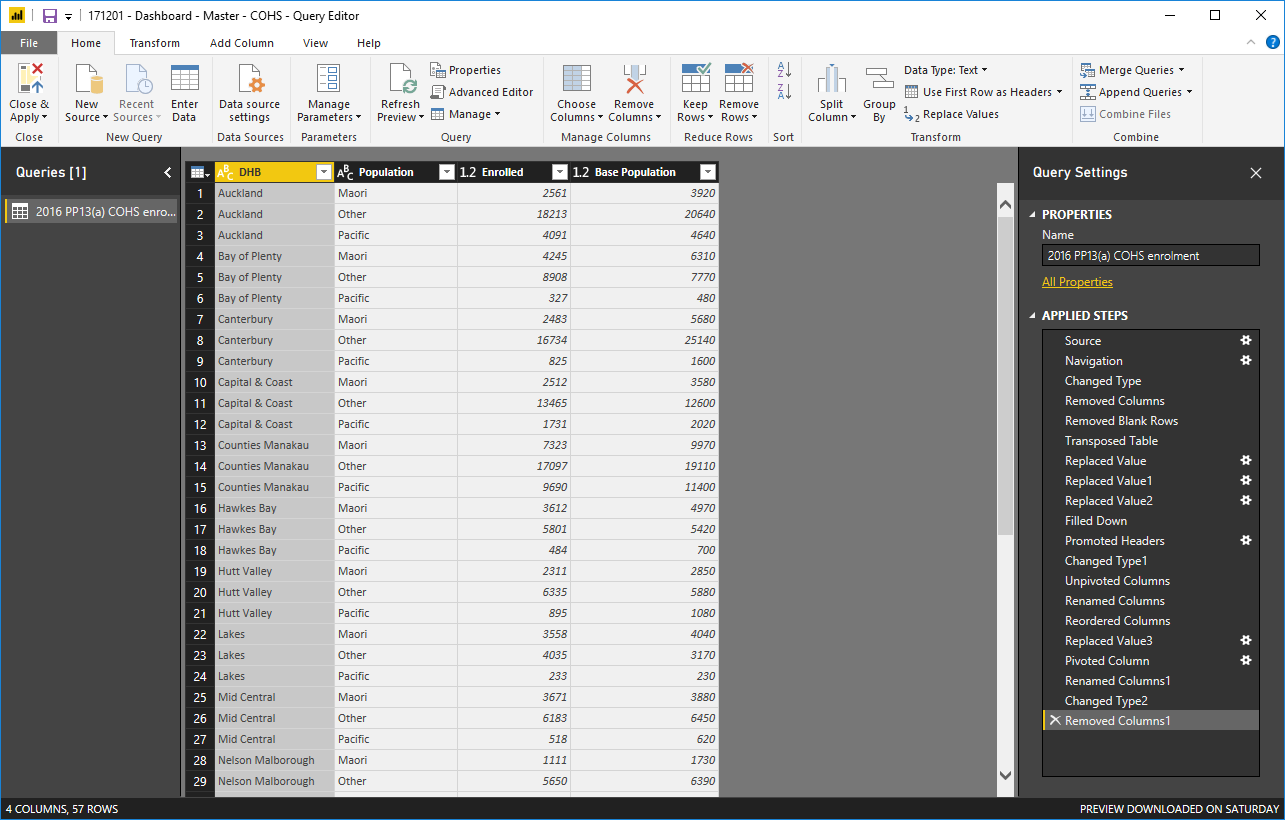
Task: Open the File menu tab
Action: point(29,43)
